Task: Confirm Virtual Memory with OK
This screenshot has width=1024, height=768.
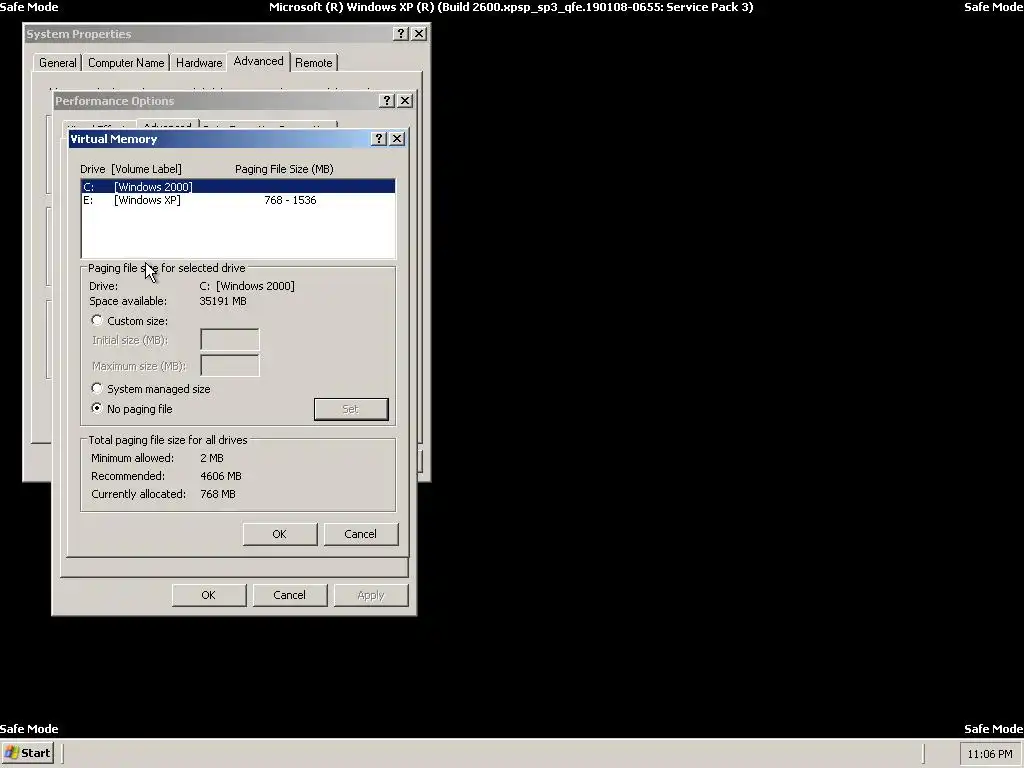Action: point(280,534)
